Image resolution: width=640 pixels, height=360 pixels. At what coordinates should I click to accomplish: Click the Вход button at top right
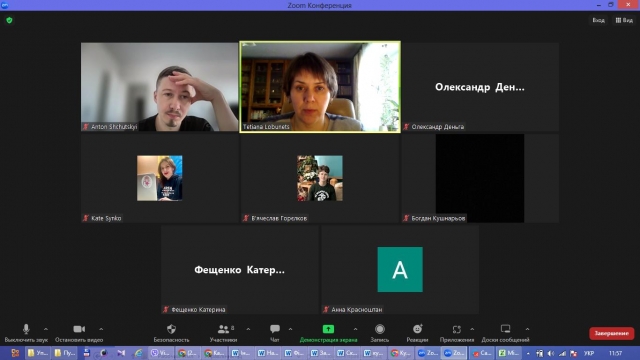(x=598, y=20)
